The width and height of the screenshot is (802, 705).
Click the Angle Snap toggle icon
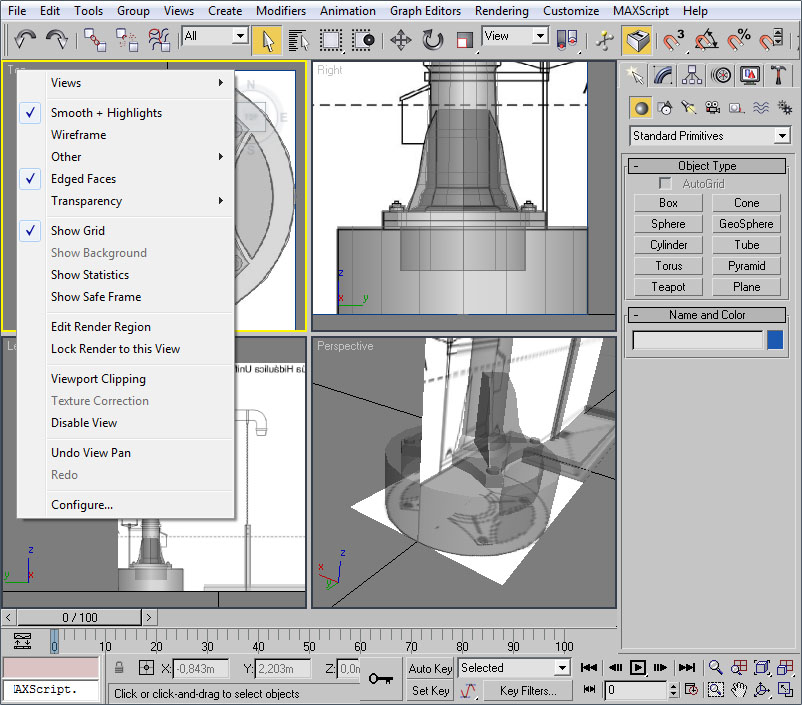pos(707,41)
